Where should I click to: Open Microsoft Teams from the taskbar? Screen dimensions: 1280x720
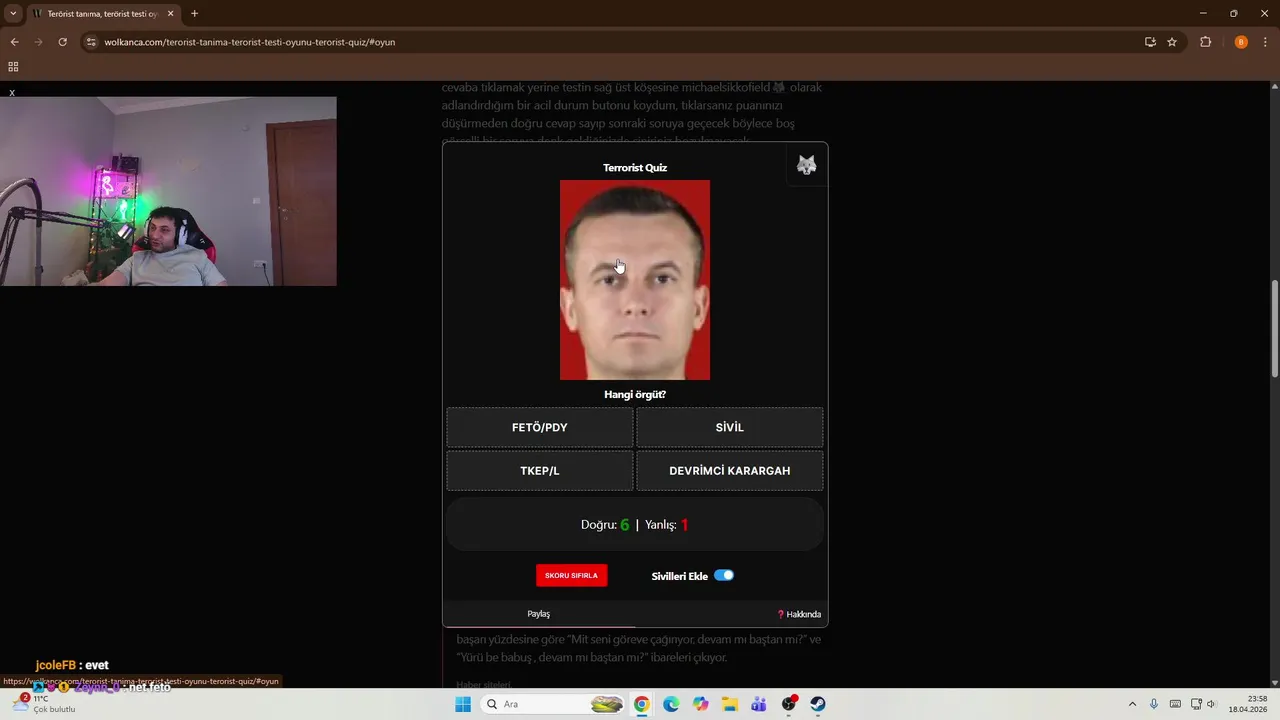click(x=759, y=704)
